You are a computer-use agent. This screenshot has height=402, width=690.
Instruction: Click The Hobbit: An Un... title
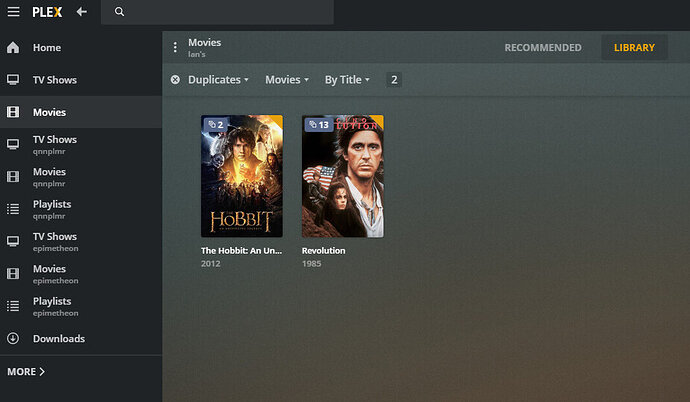(x=241, y=251)
